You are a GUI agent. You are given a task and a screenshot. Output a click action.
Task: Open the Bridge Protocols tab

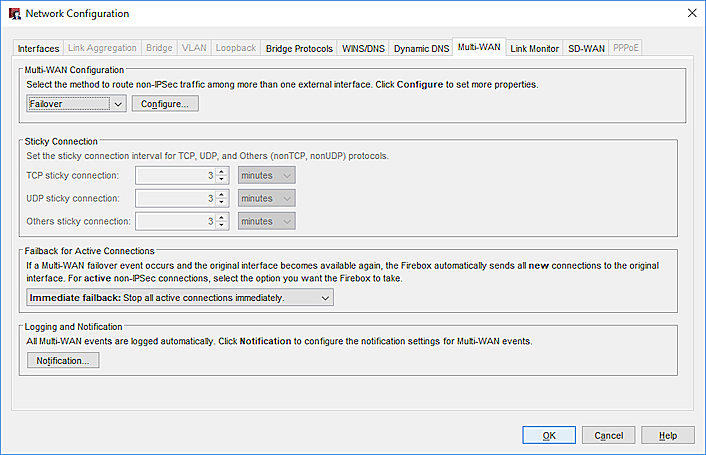299,48
